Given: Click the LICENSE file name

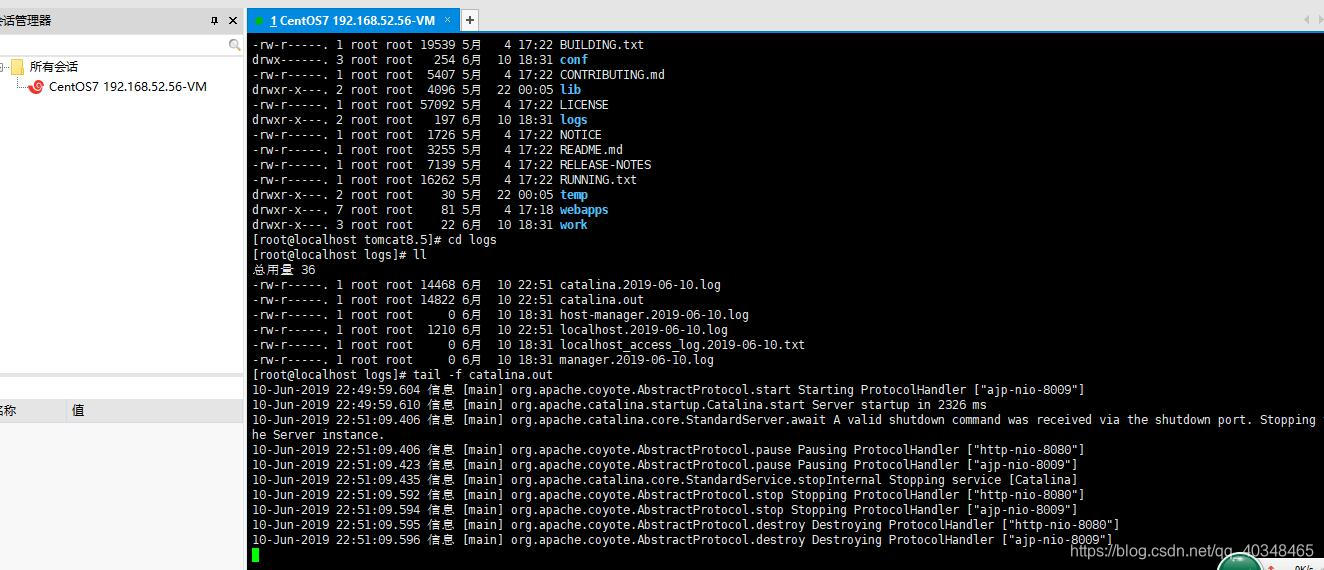Looking at the screenshot, I should click(584, 105).
